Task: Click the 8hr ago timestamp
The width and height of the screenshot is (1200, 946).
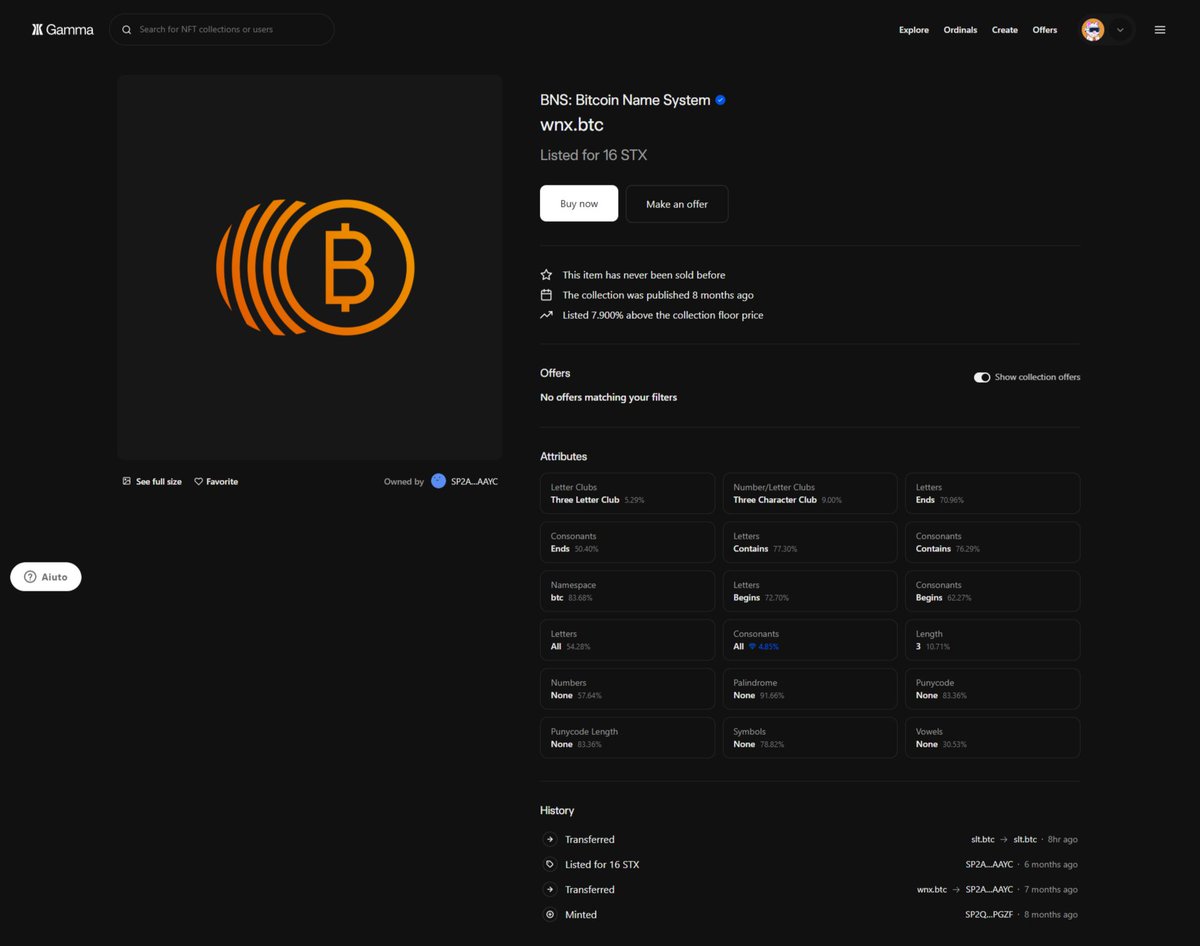Action: pos(1063,840)
